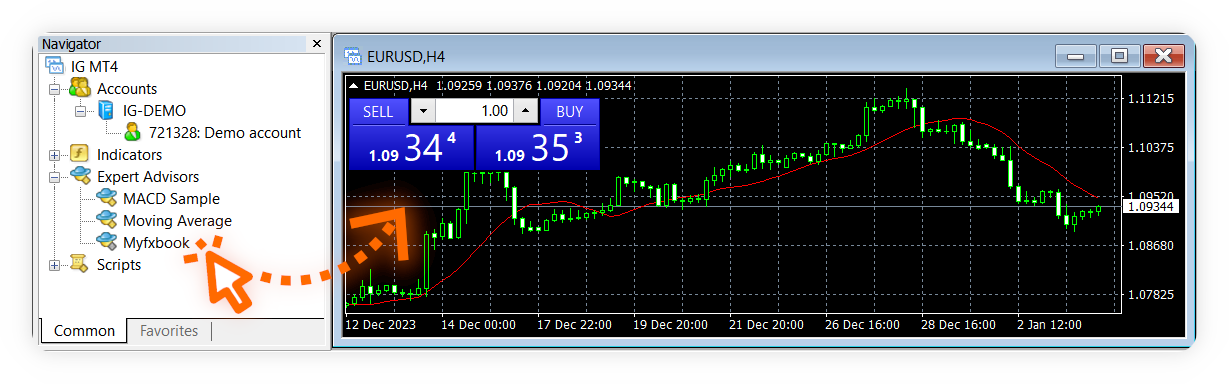Viewport: 1229px width, 384px height.
Task: Select the IG-DEMO label
Action: pyautogui.click(x=154, y=111)
